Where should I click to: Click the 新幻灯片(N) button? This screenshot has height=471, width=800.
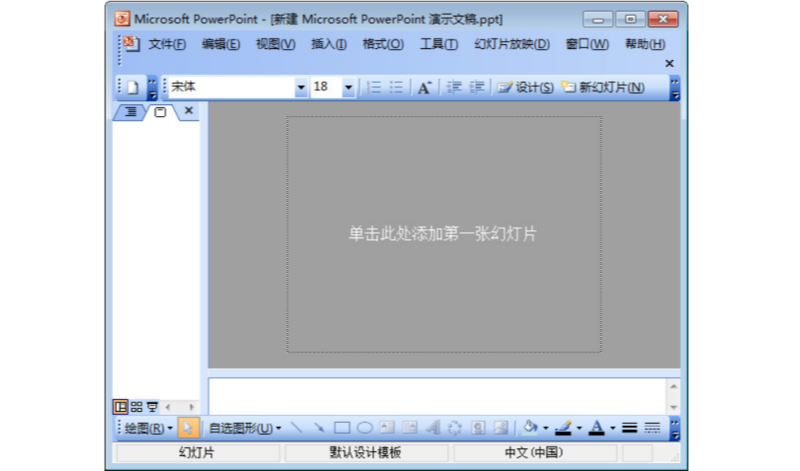[603, 88]
